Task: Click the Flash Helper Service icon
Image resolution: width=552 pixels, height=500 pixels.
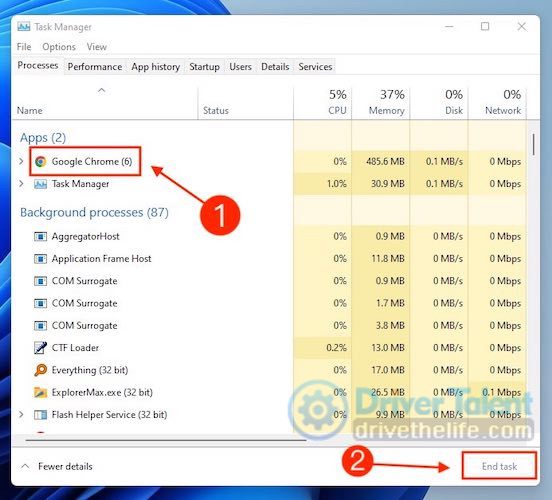Action: tap(40, 415)
